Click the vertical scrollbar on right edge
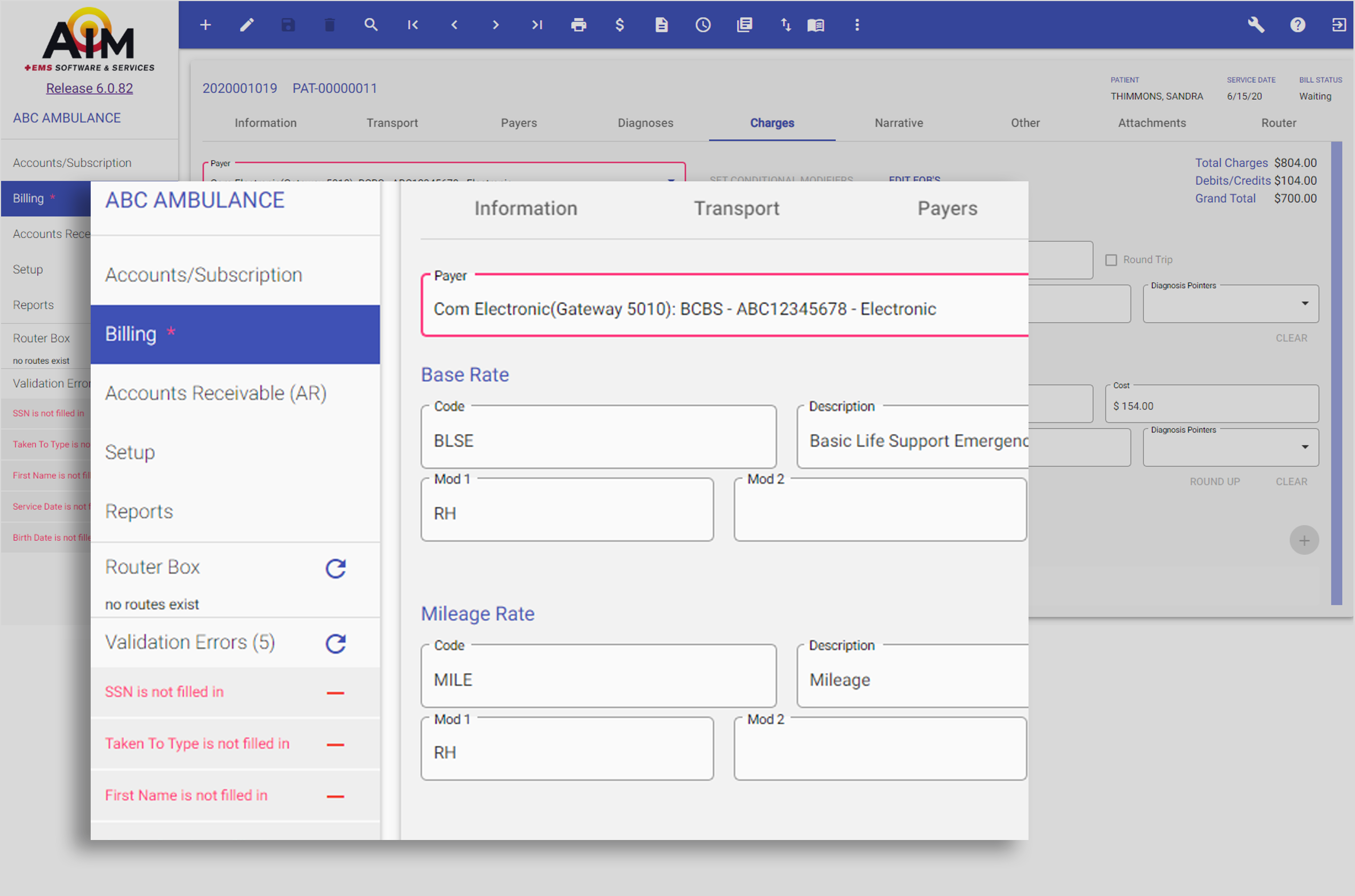The image size is (1355, 896). pos(1336,373)
